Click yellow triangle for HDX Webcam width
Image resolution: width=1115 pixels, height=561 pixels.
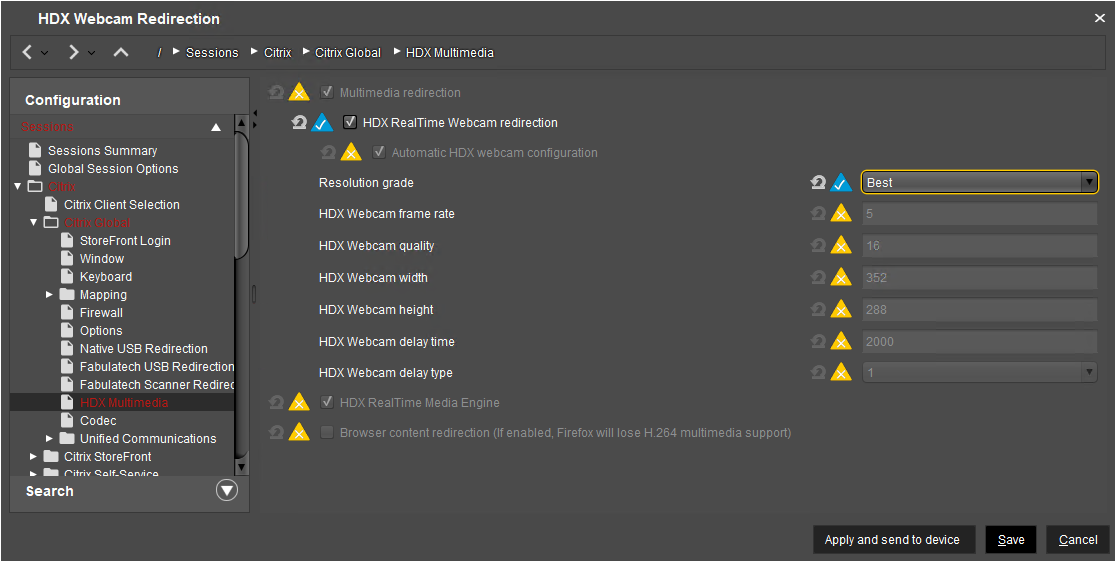coord(841,277)
